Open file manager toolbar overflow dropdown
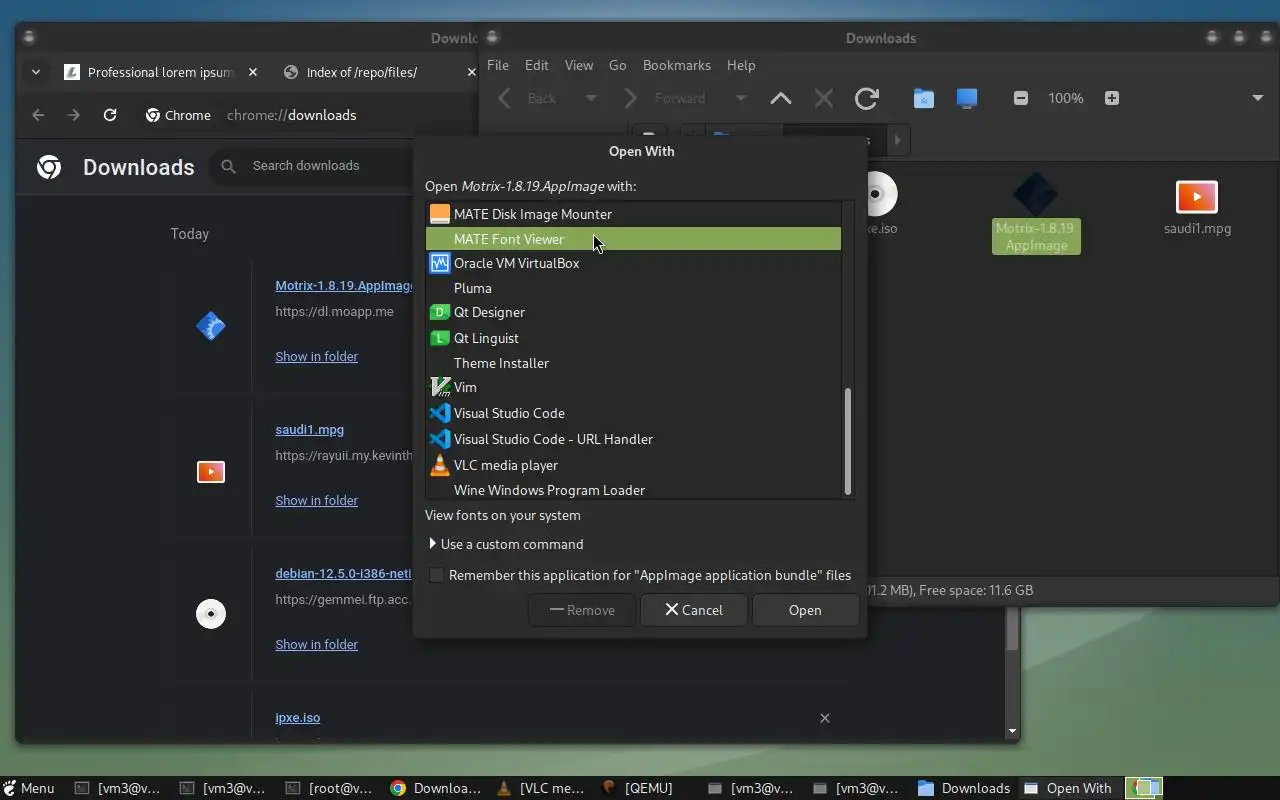The image size is (1280, 800). tap(1258, 98)
